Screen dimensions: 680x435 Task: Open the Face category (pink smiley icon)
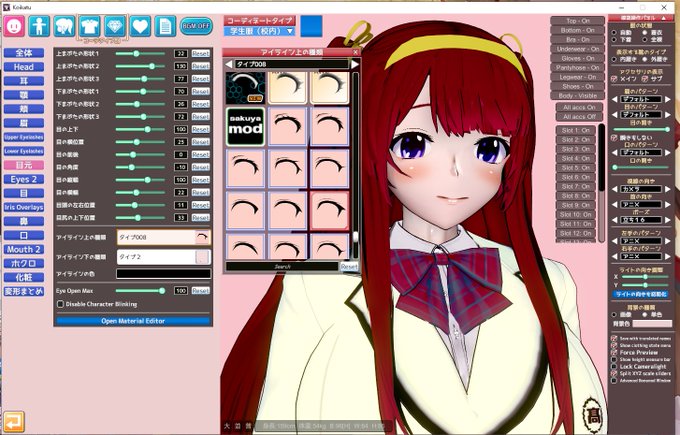pos(14,26)
